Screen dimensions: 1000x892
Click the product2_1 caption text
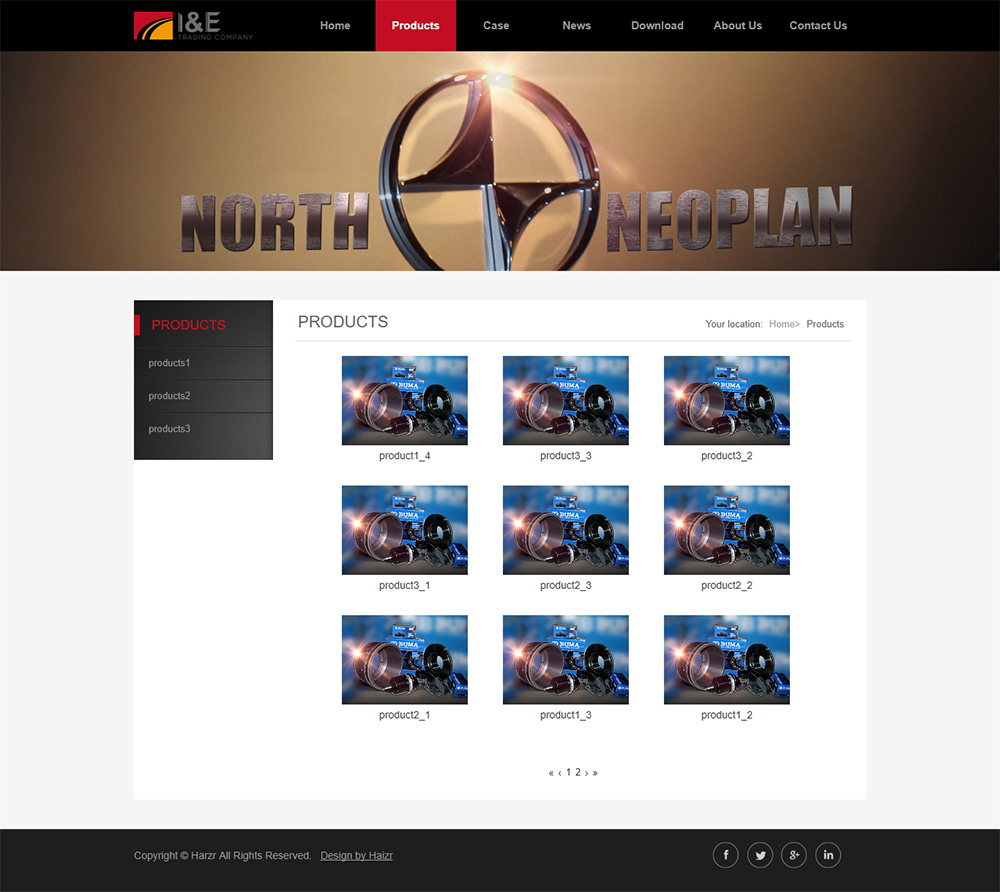click(404, 715)
